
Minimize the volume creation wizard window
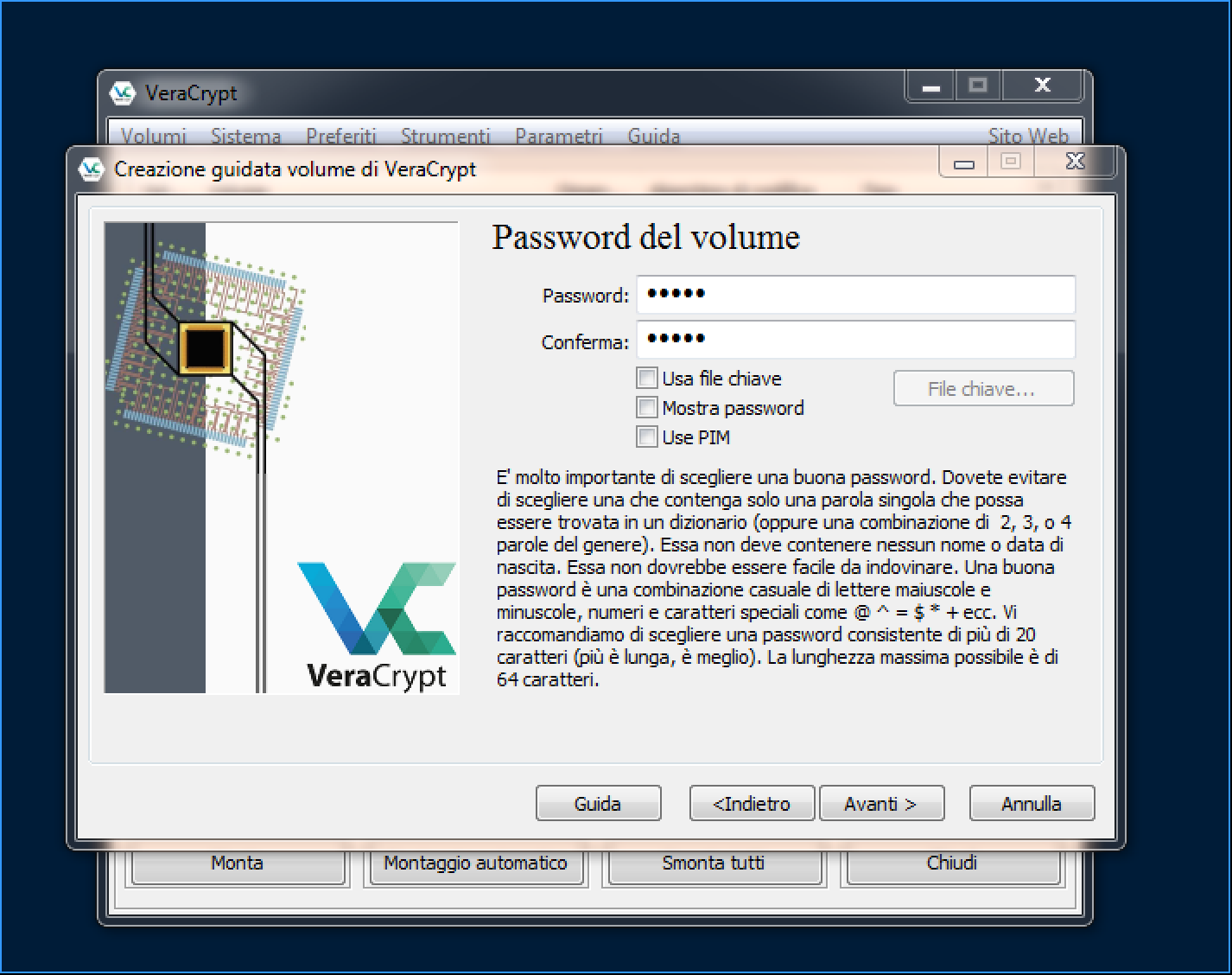tap(964, 162)
